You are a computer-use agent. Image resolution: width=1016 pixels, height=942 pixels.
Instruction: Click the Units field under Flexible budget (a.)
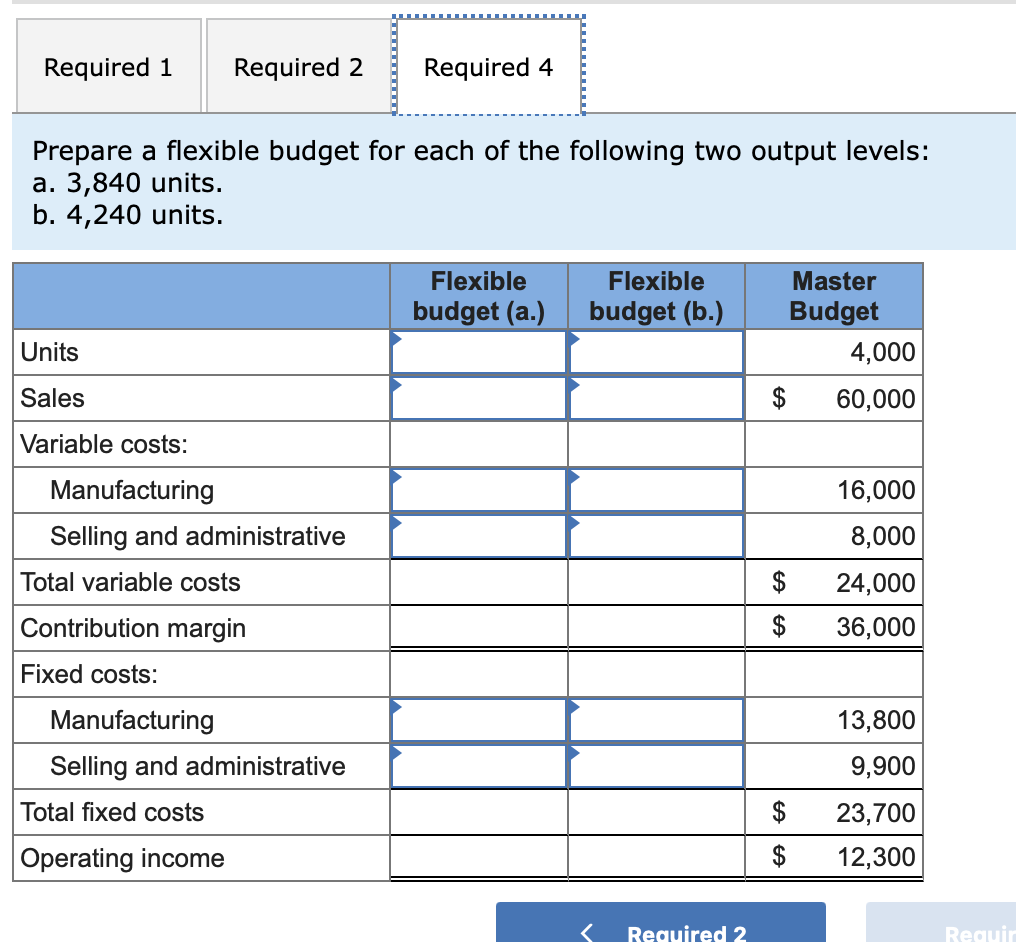[x=478, y=351]
